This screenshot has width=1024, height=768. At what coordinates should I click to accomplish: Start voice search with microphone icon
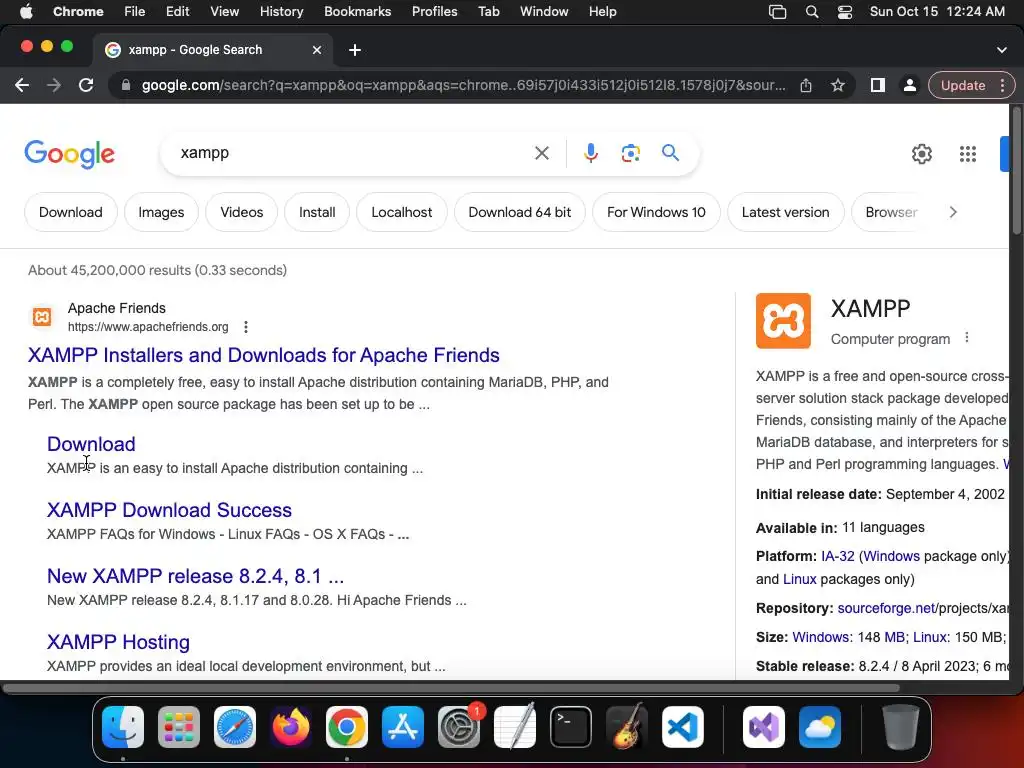pyautogui.click(x=590, y=153)
